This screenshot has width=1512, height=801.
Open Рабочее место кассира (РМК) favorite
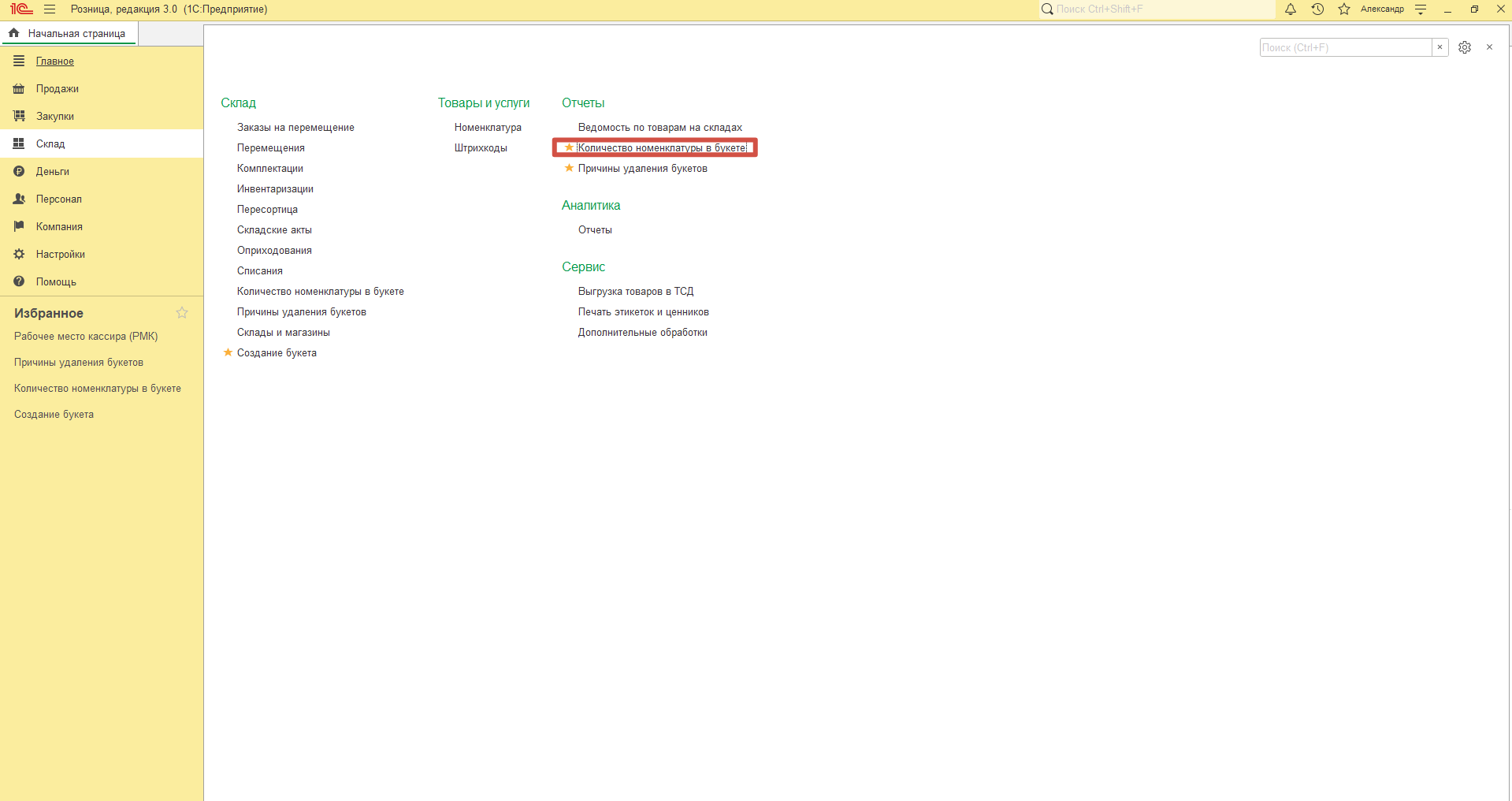(86, 337)
